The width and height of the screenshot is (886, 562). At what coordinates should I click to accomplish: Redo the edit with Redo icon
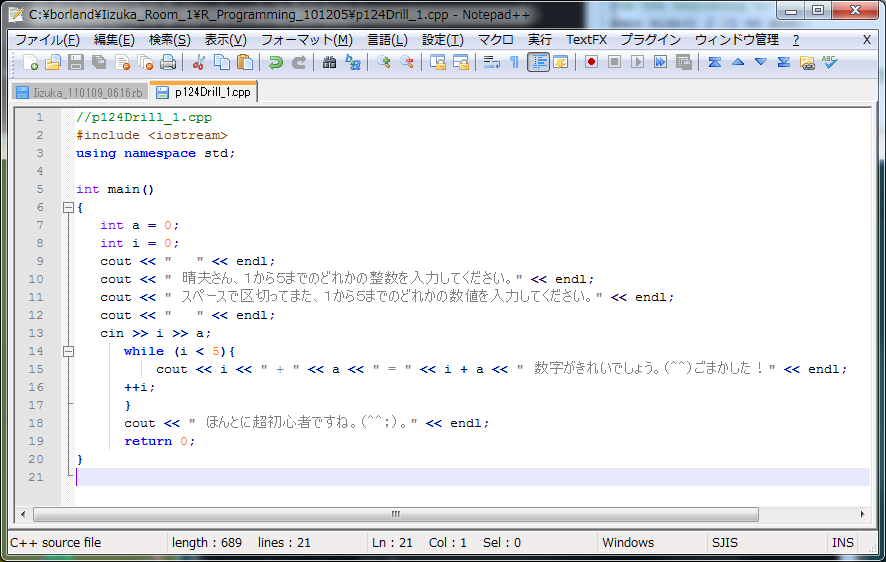pos(298,62)
